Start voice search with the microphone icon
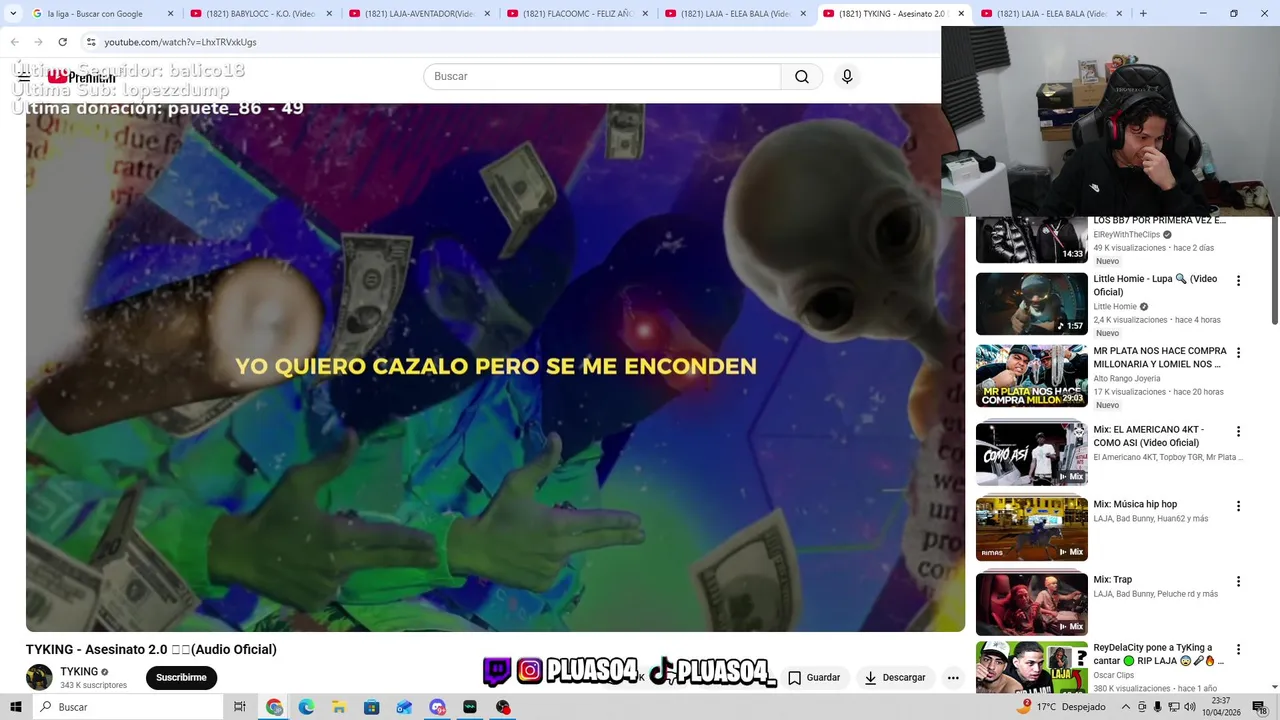The height and width of the screenshot is (720, 1280). pos(847,77)
